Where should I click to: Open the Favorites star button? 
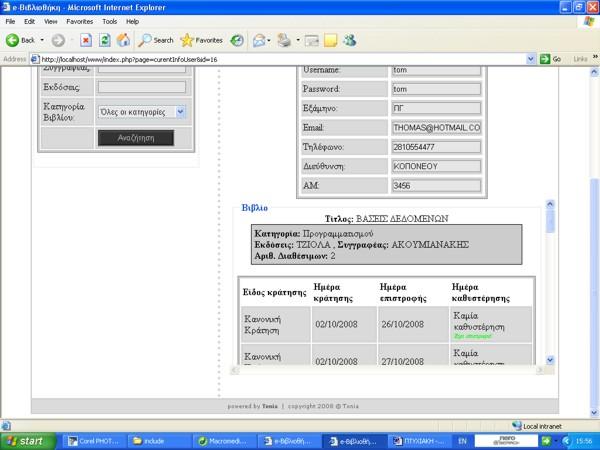[202, 40]
